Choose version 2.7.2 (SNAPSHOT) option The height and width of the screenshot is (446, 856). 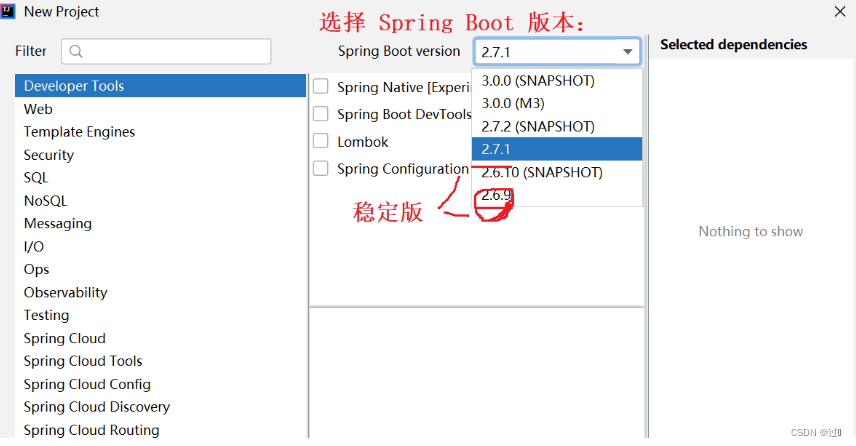tap(557, 126)
